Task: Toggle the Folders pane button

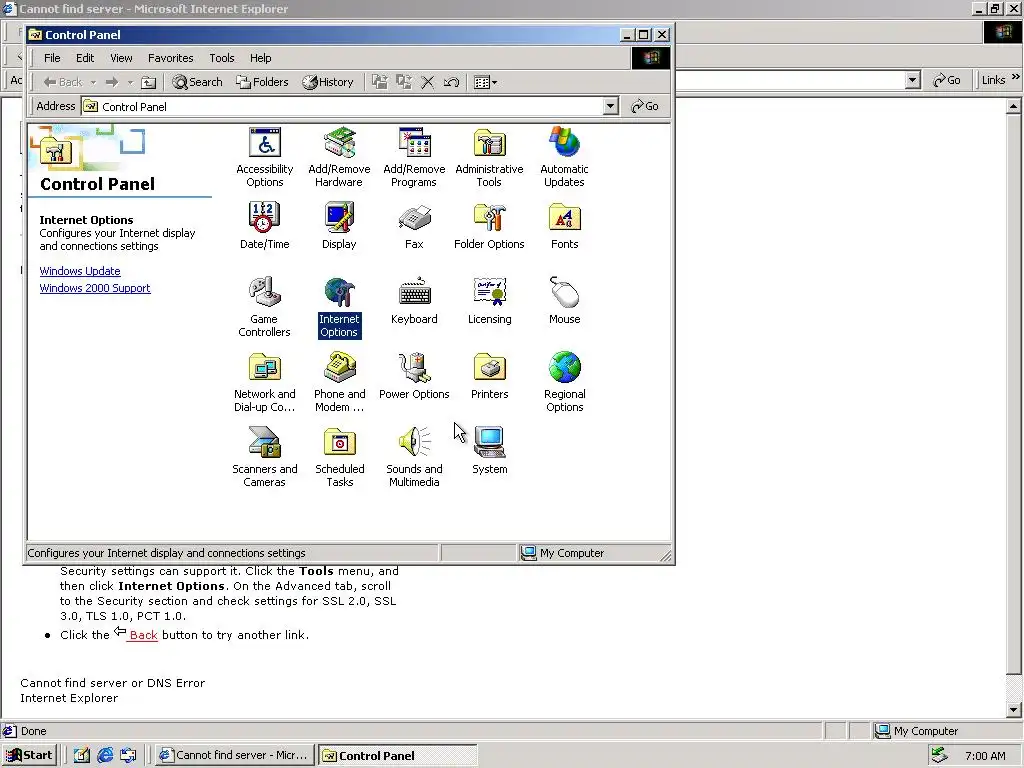Action: [263, 82]
